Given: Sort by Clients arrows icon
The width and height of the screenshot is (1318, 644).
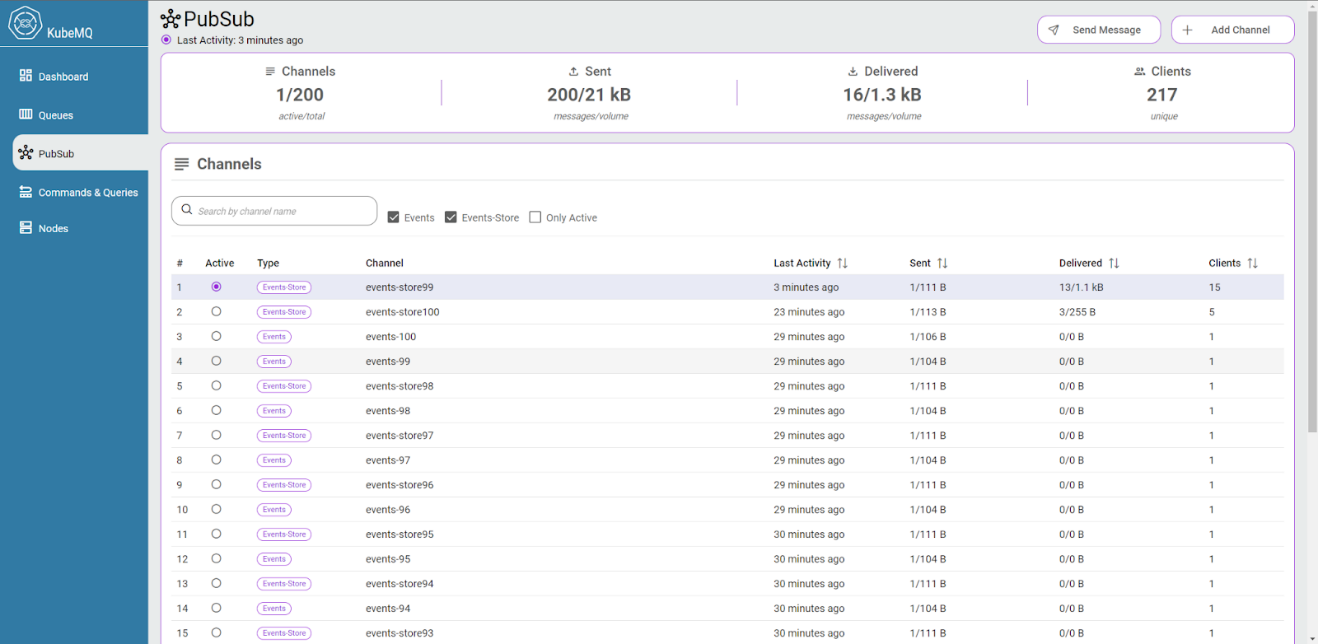Looking at the screenshot, I should (1252, 263).
